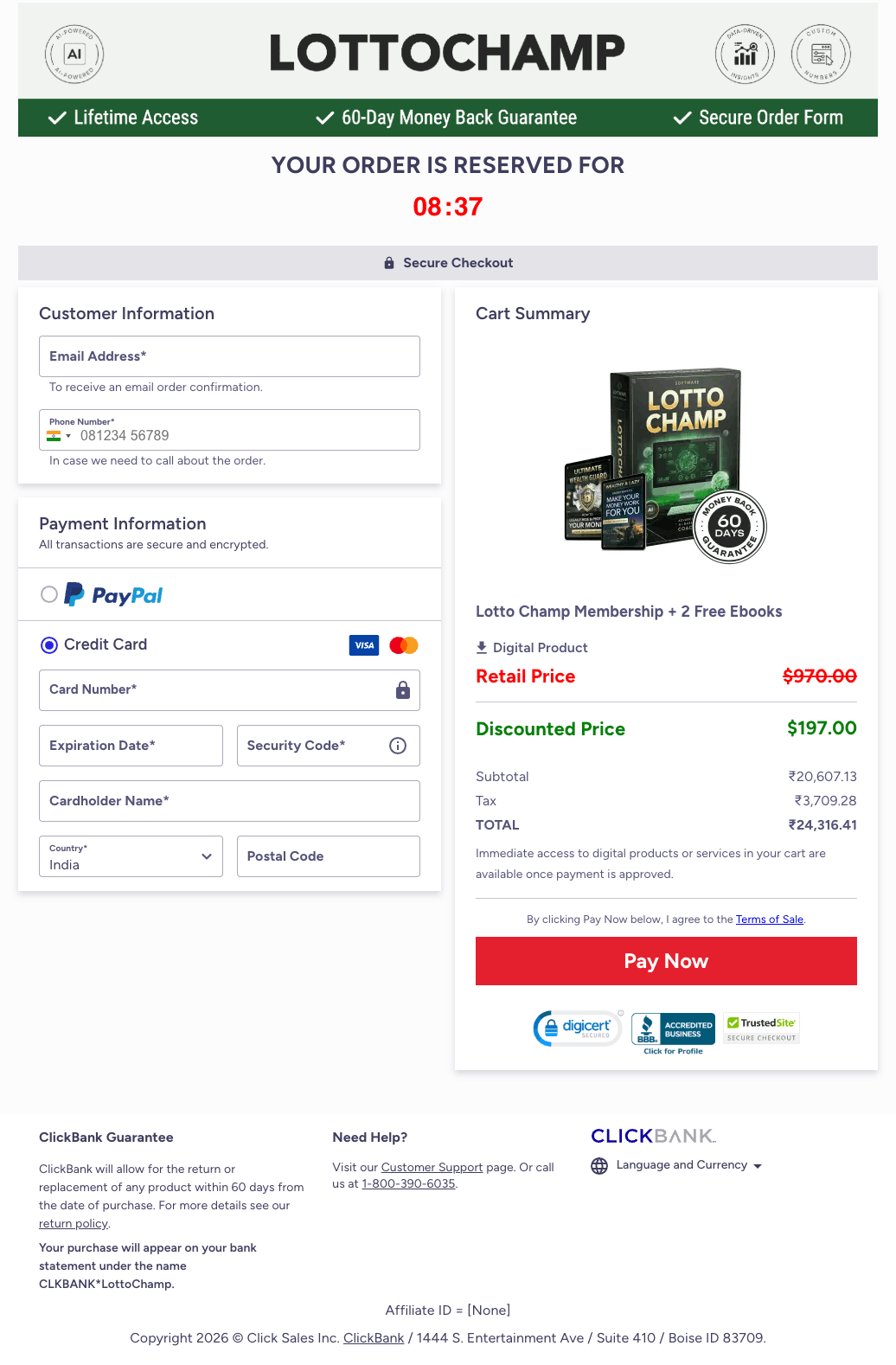
Task: Click the Data-Driven Insights badge icon
Action: pyautogui.click(x=745, y=54)
